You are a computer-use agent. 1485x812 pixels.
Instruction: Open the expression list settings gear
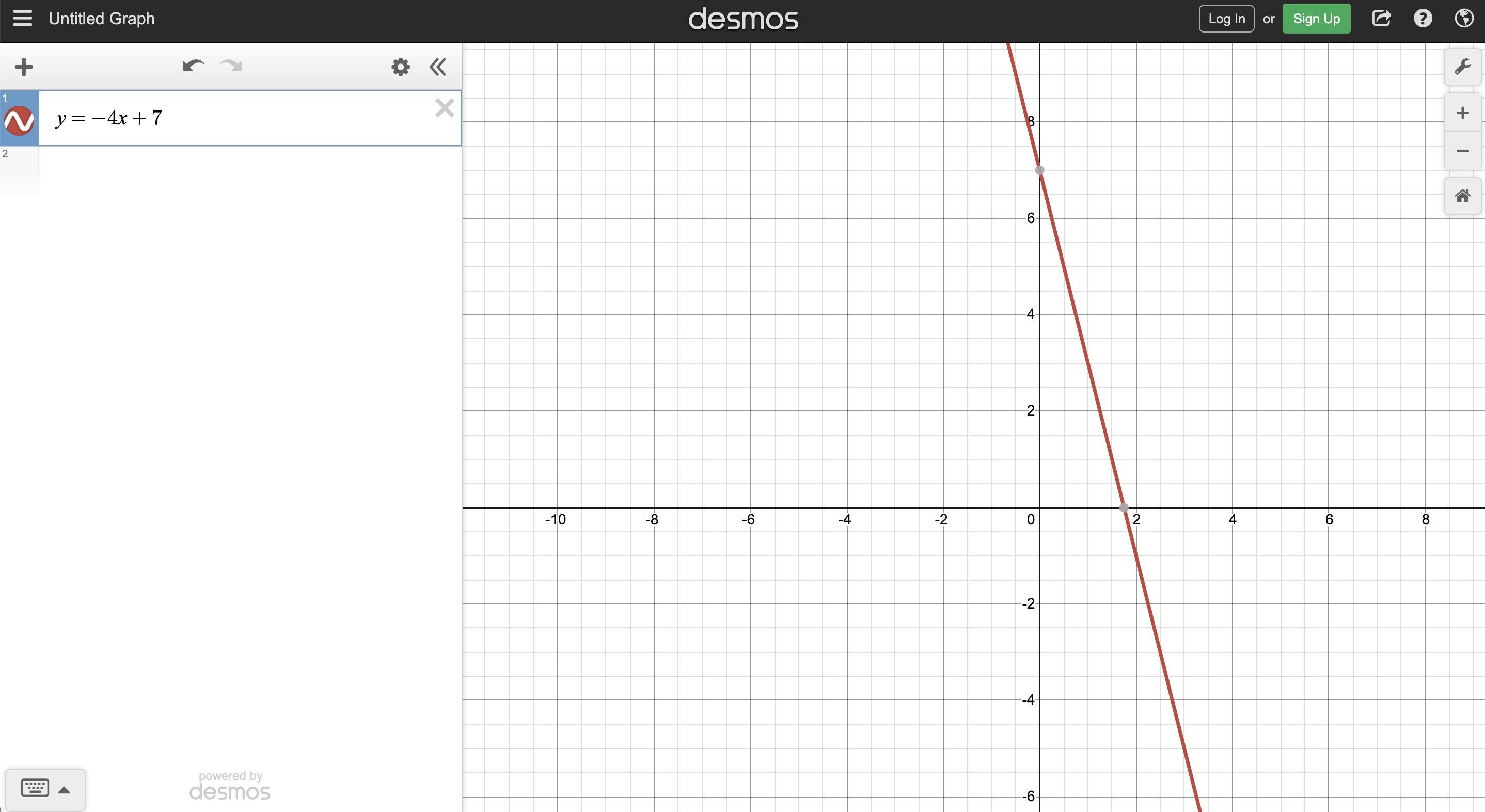click(x=400, y=67)
